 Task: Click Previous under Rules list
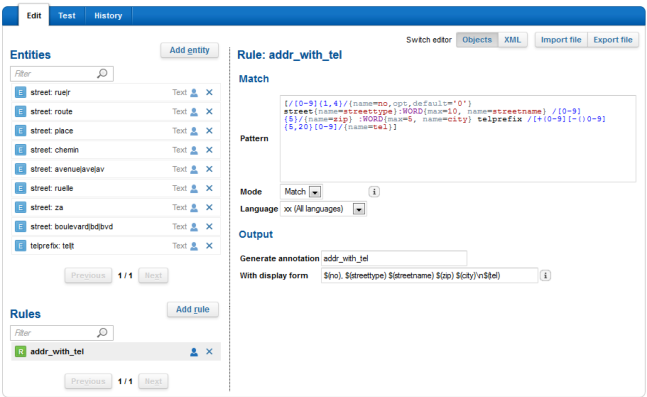coord(88,381)
